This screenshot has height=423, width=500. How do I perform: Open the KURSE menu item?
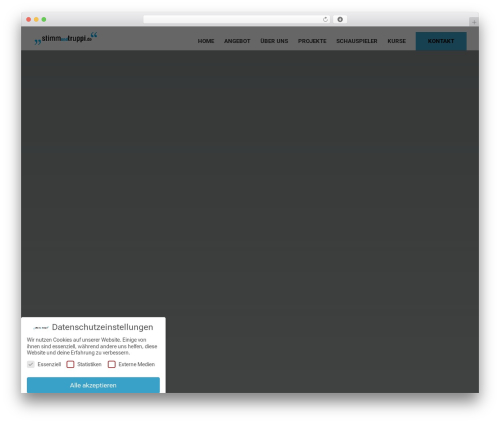tap(397, 41)
